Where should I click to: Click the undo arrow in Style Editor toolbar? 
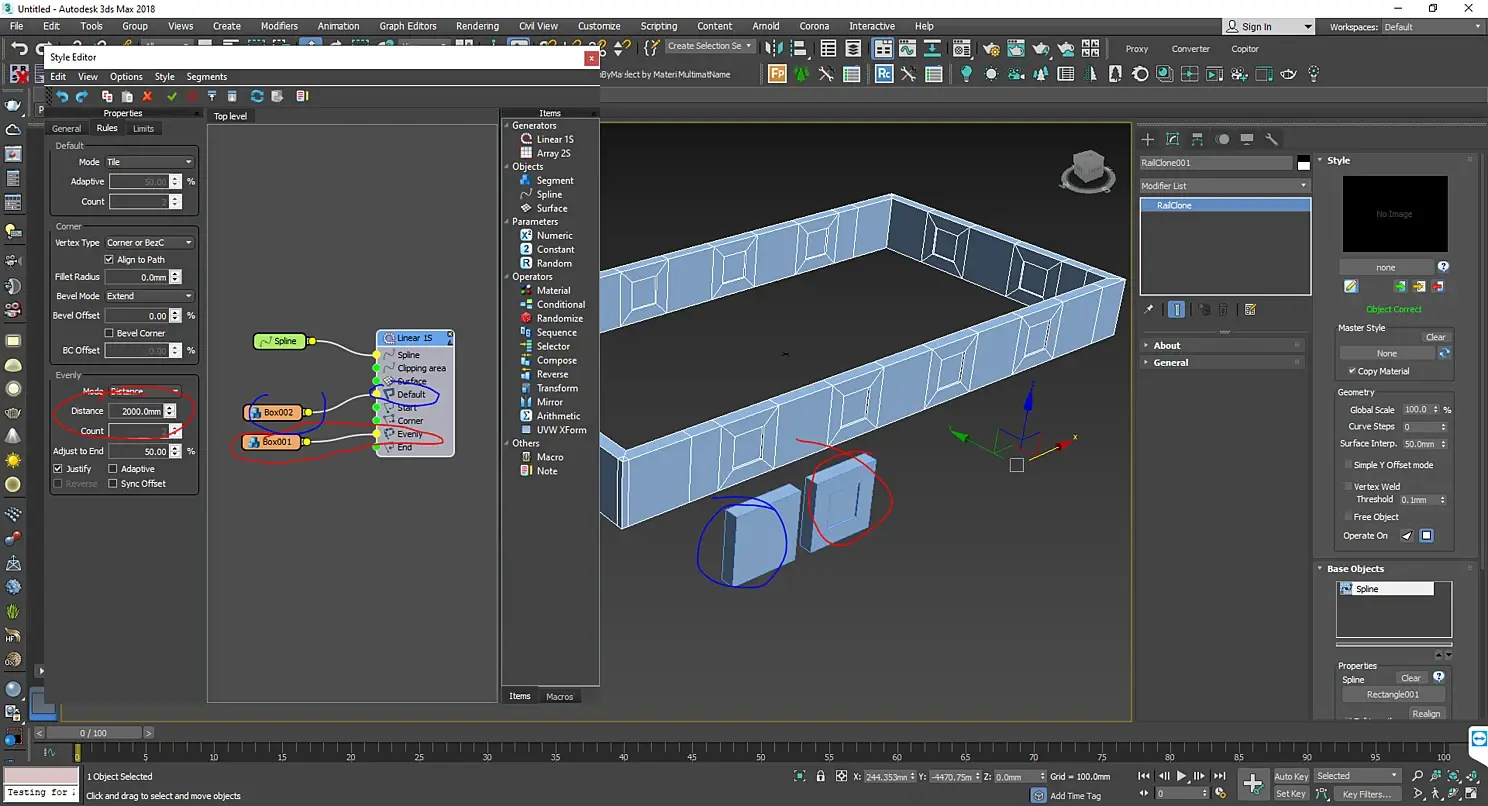pyautogui.click(x=62, y=96)
